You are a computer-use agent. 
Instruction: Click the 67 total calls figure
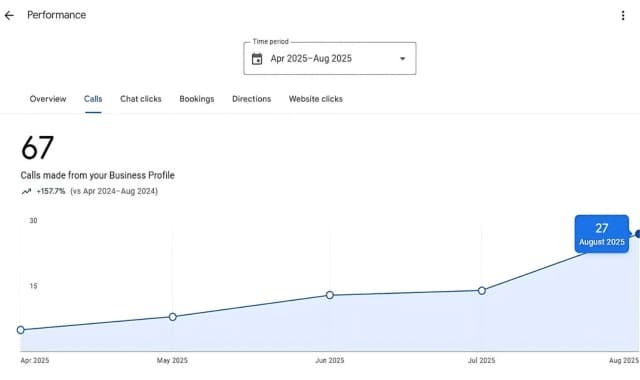click(x=37, y=148)
